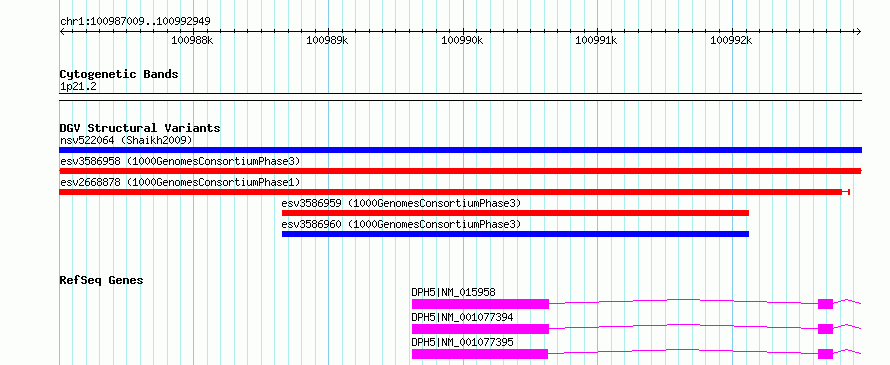
Task: Click the red esv3586958 variant bar
Action: click(x=460, y=171)
